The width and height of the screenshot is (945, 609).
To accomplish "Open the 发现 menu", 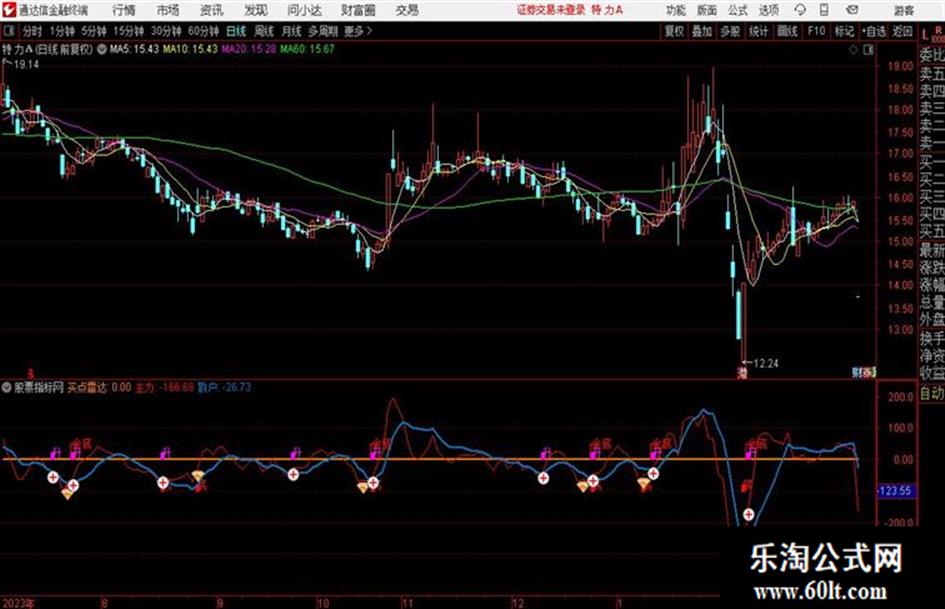I will click(x=256, y=10).
